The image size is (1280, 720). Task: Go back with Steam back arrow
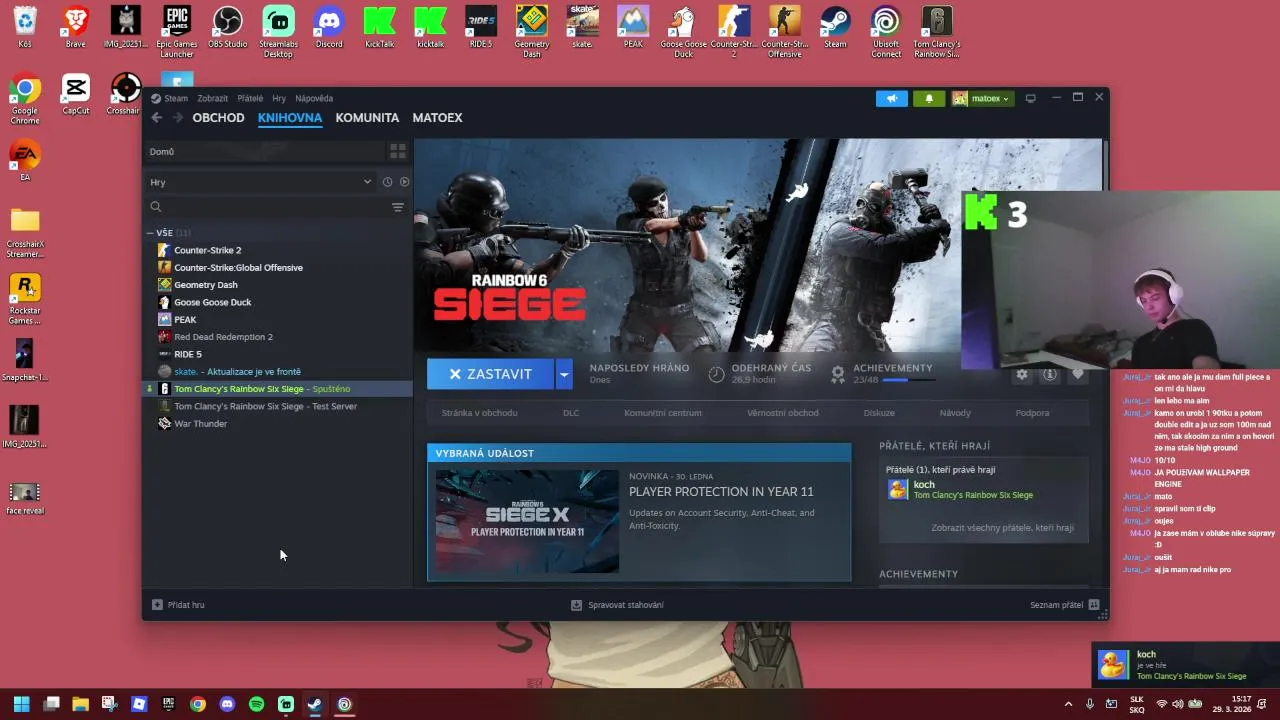click(x=157, y=118)
